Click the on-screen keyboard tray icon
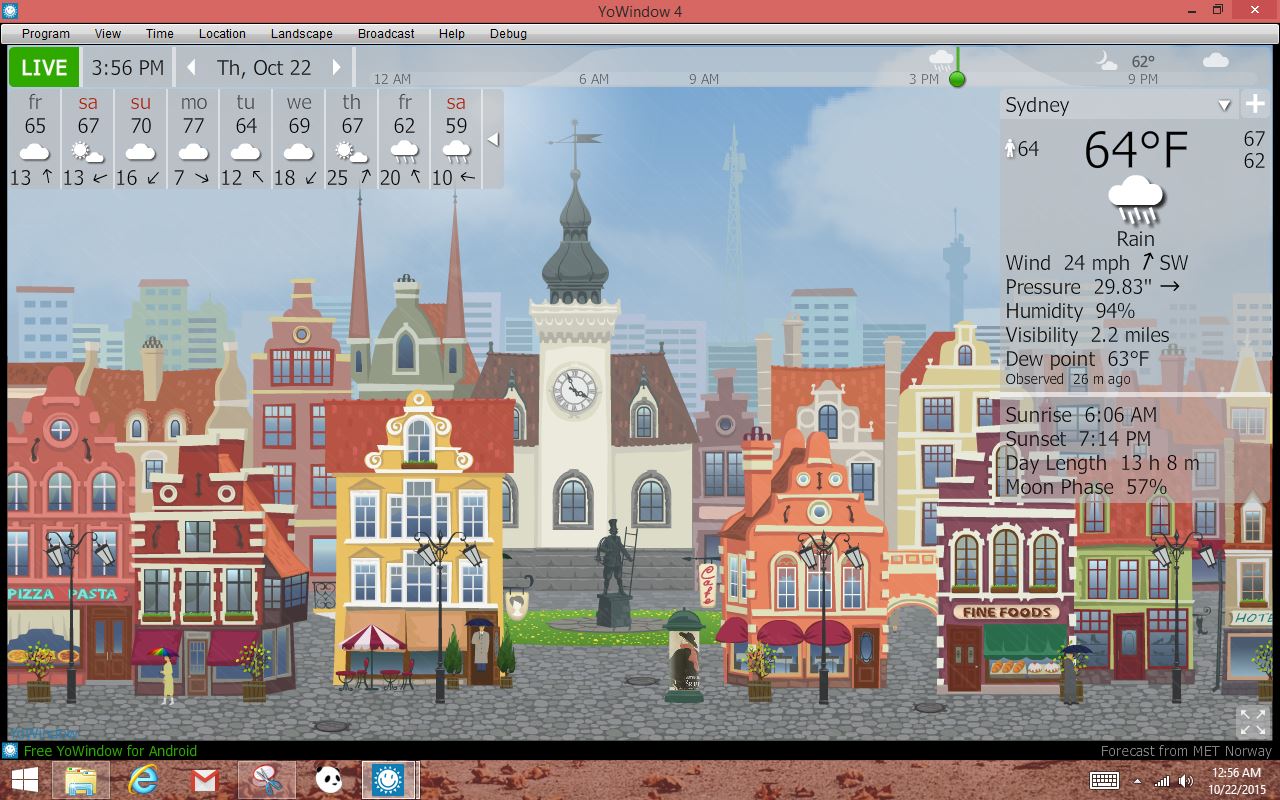1280x800 pixels. (x=1104, y=780)
